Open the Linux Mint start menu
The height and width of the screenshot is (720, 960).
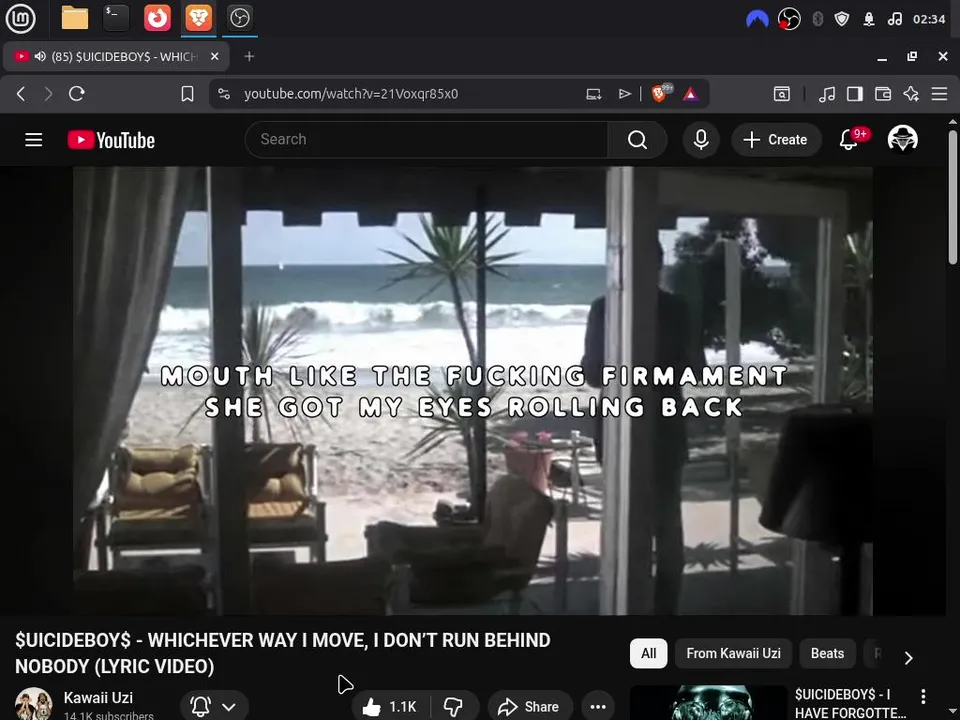pos(20,18)
